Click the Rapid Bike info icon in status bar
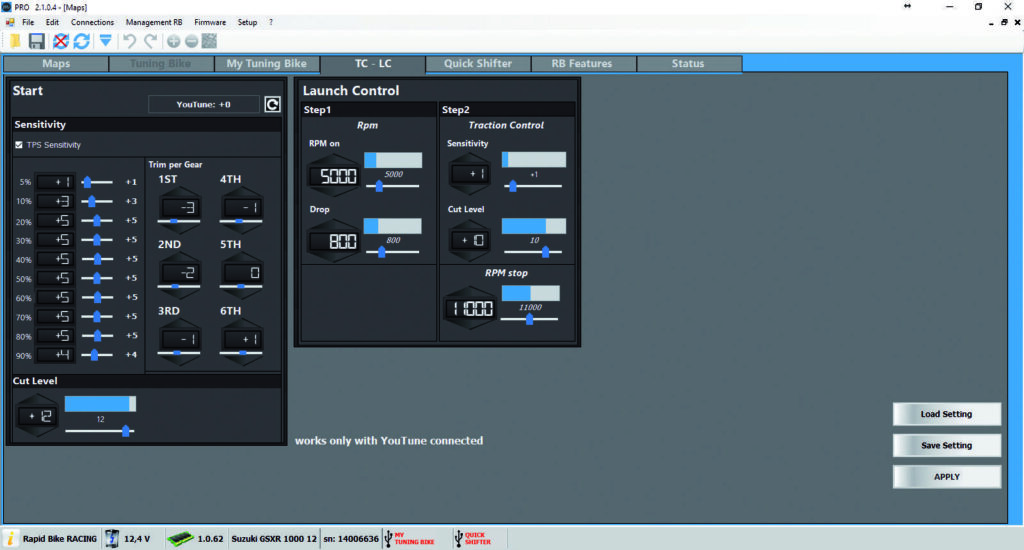 [x=12, y=539]
